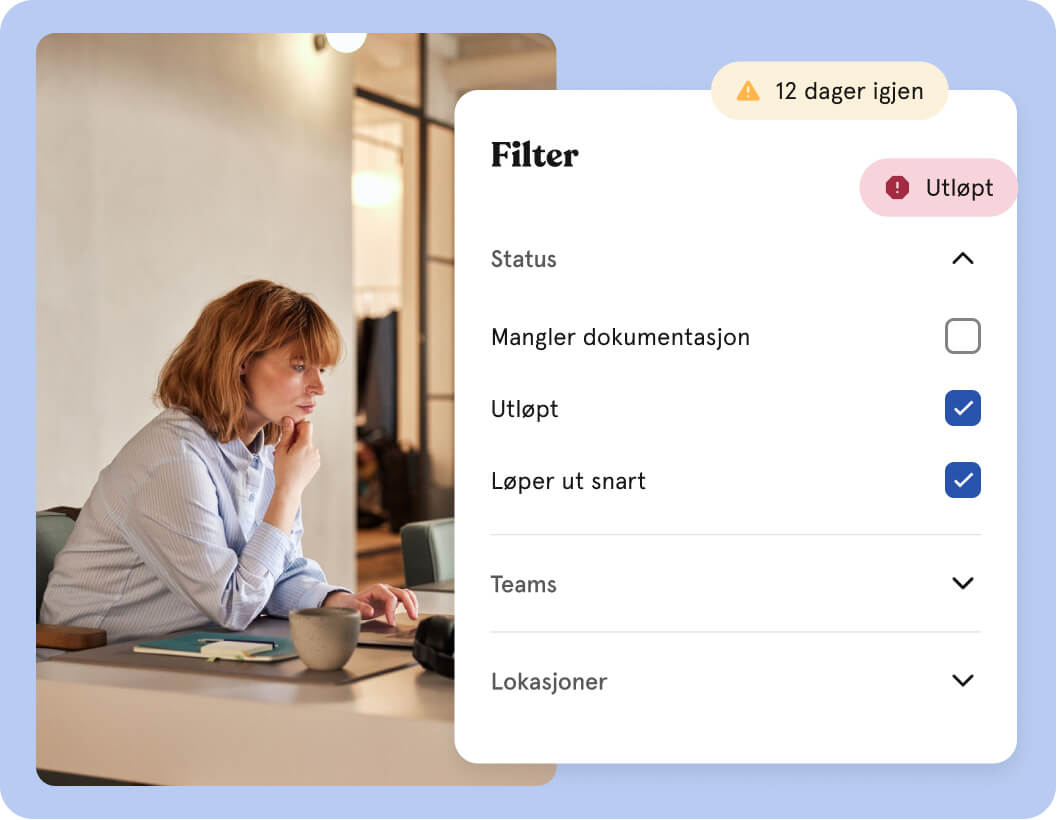The height and width of the screenshot is (820, 1057).
Task: Click the coffee cup in the photo
Action: (325, 639)
